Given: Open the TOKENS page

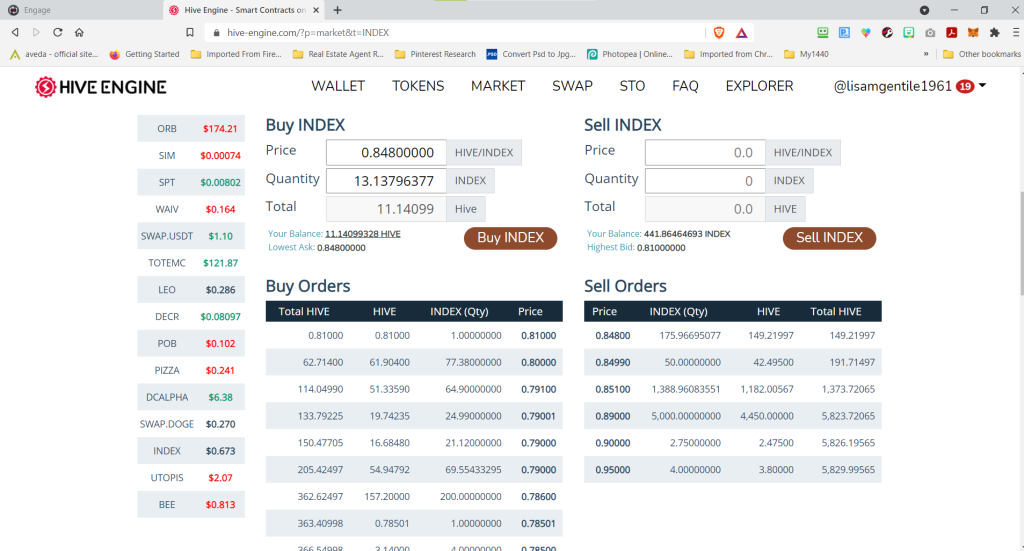Looking at the screenshot, I should 418,86.
